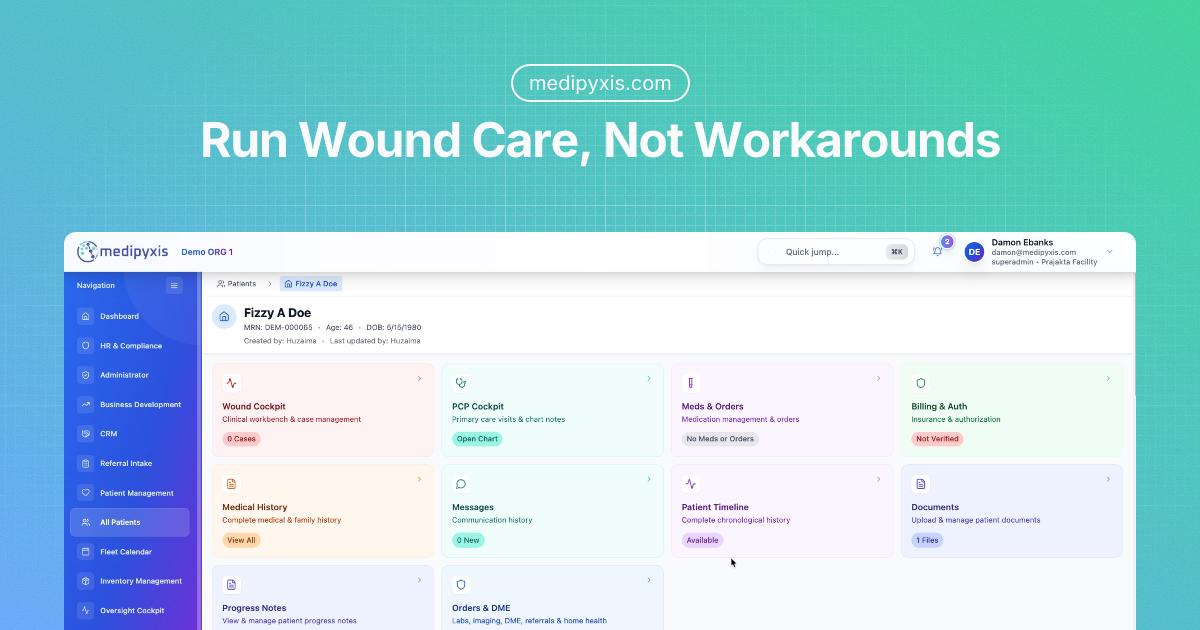Collapse navigation with the hamburger icon
The width and height of the screenshot is (1200, 630).
pos(174,286)
